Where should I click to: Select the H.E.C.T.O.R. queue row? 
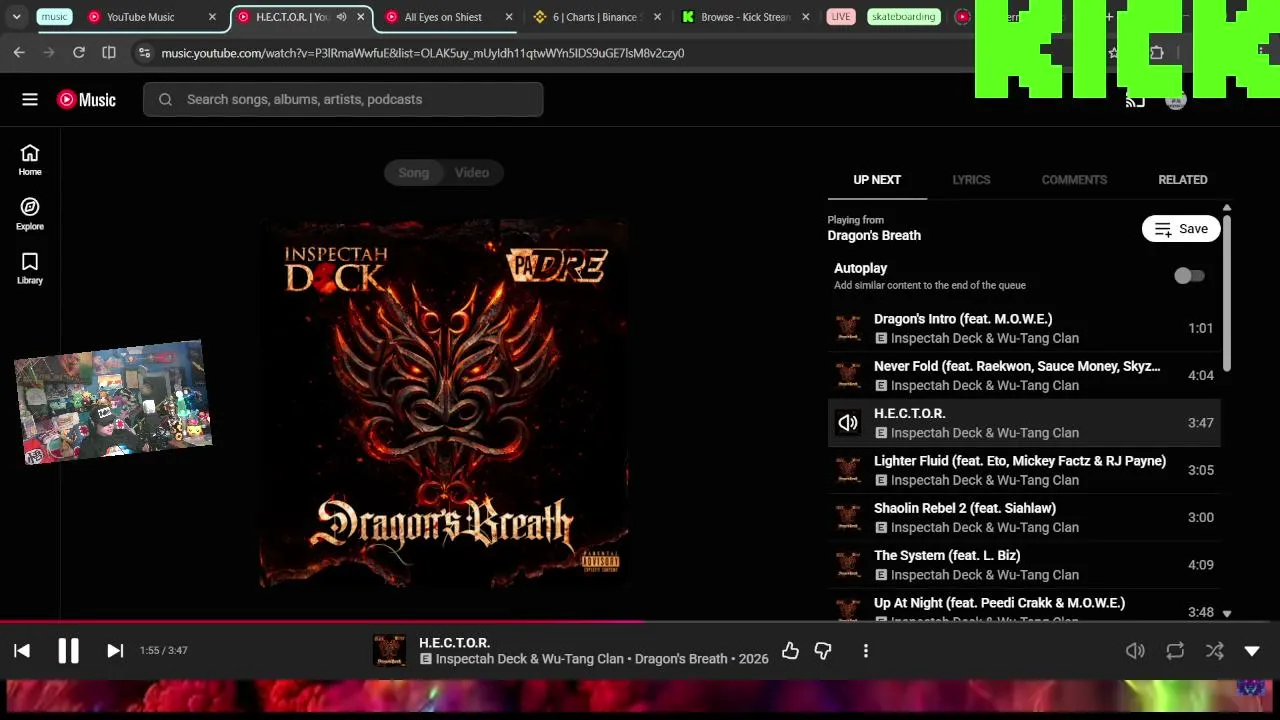1024,423
